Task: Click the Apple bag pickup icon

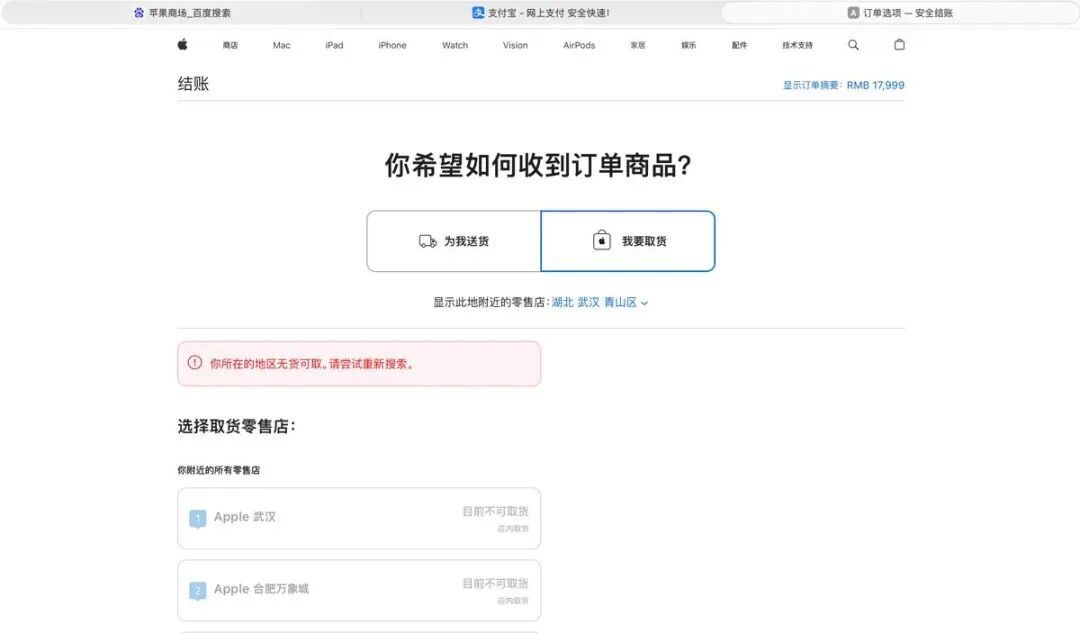Action: [602, 241]
